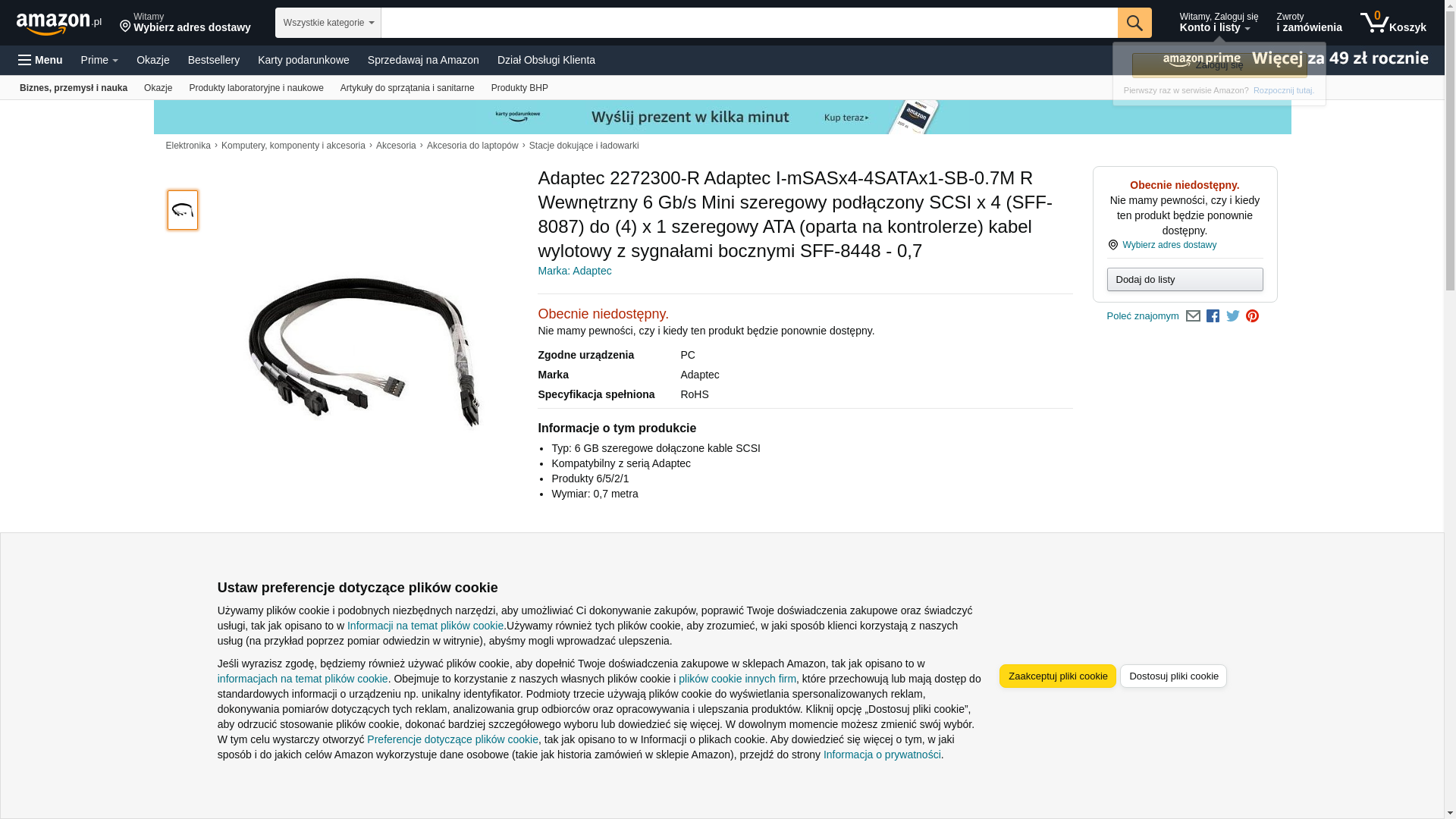Select the cable product thumbnail
Viewport: 1456px width, 819px height.
click(x=183, y=210)
